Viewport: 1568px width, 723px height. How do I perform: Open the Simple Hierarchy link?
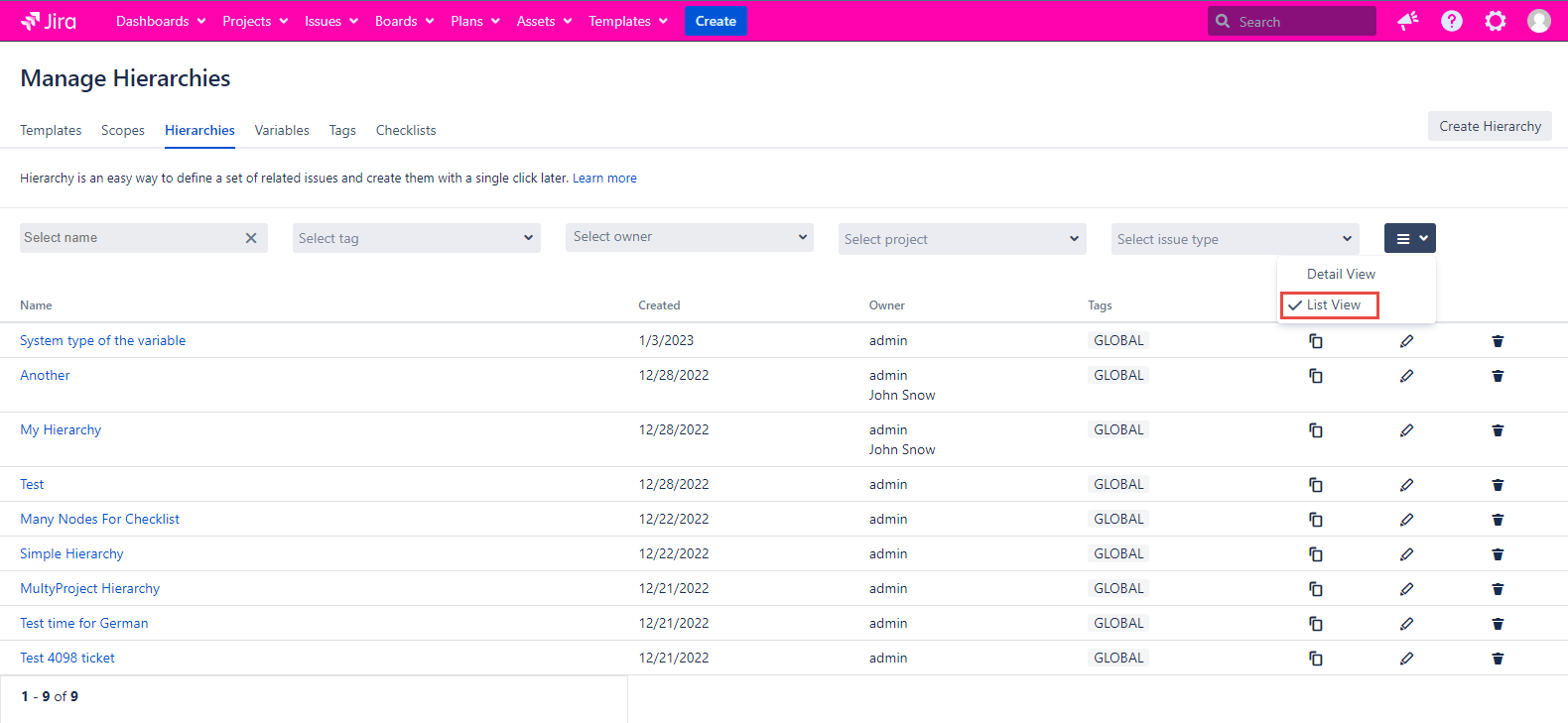click(x=71, y=553)
